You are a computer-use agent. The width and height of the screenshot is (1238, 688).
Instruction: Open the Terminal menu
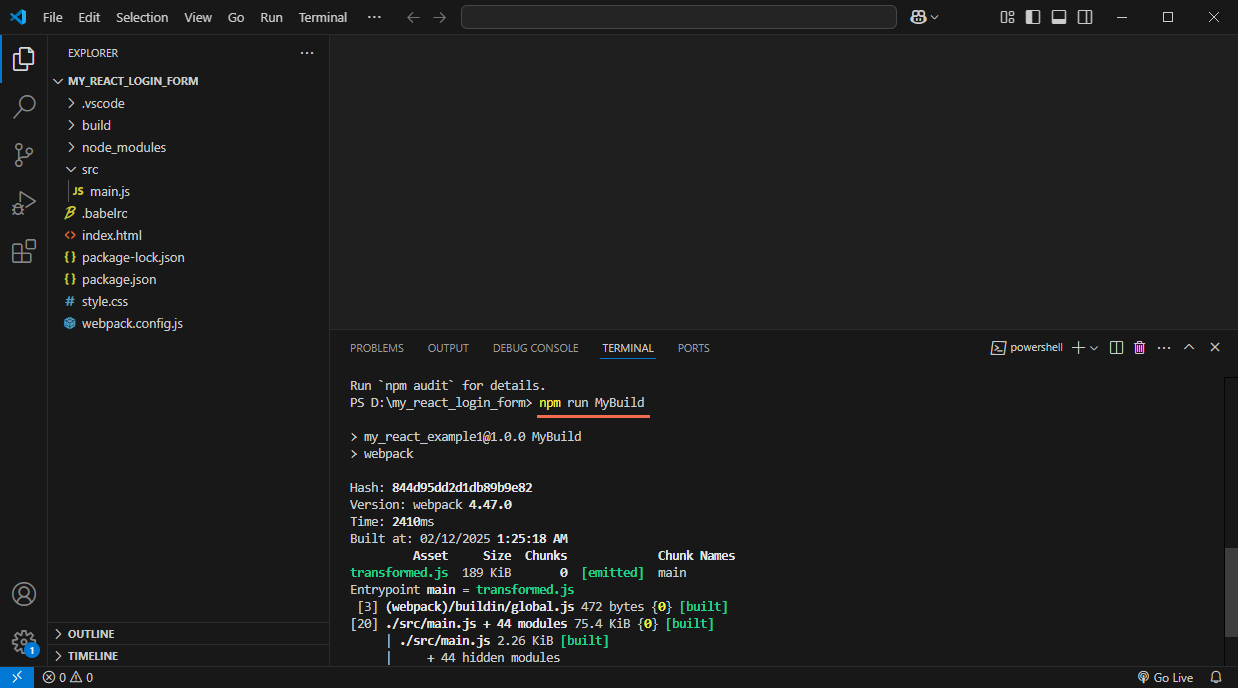point(322,17)
